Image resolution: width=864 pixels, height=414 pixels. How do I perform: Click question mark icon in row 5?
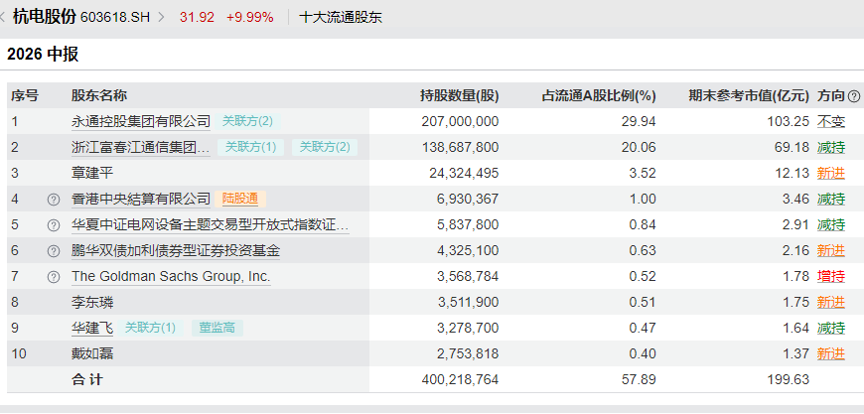[x=53, y=225]
